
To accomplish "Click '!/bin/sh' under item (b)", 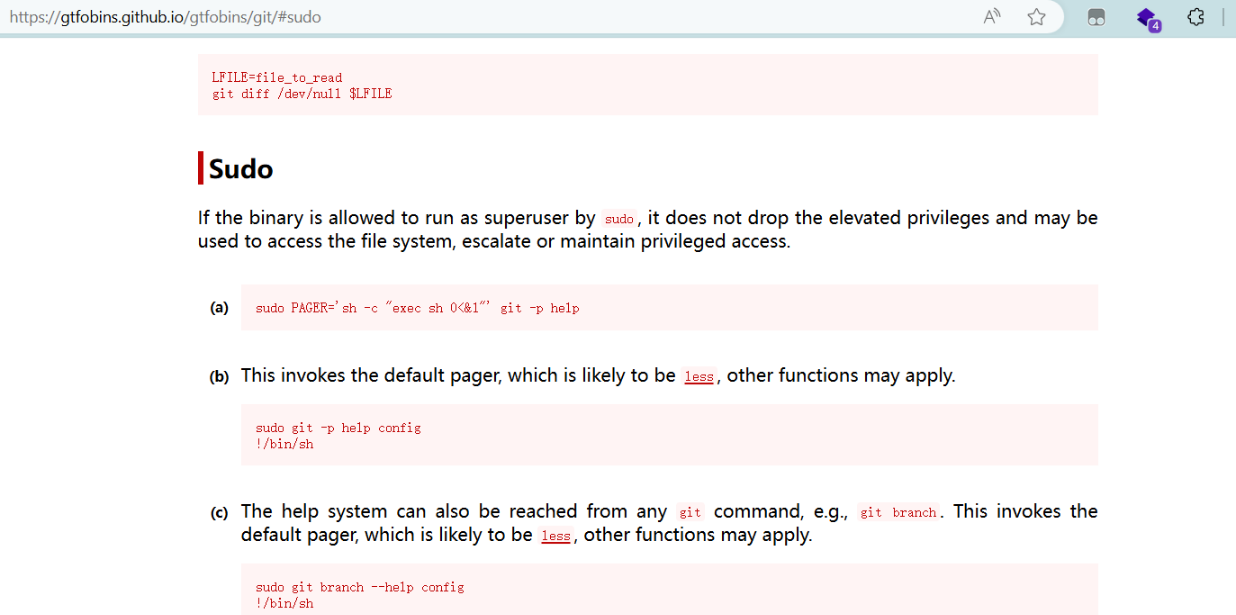I will (284, 444).
